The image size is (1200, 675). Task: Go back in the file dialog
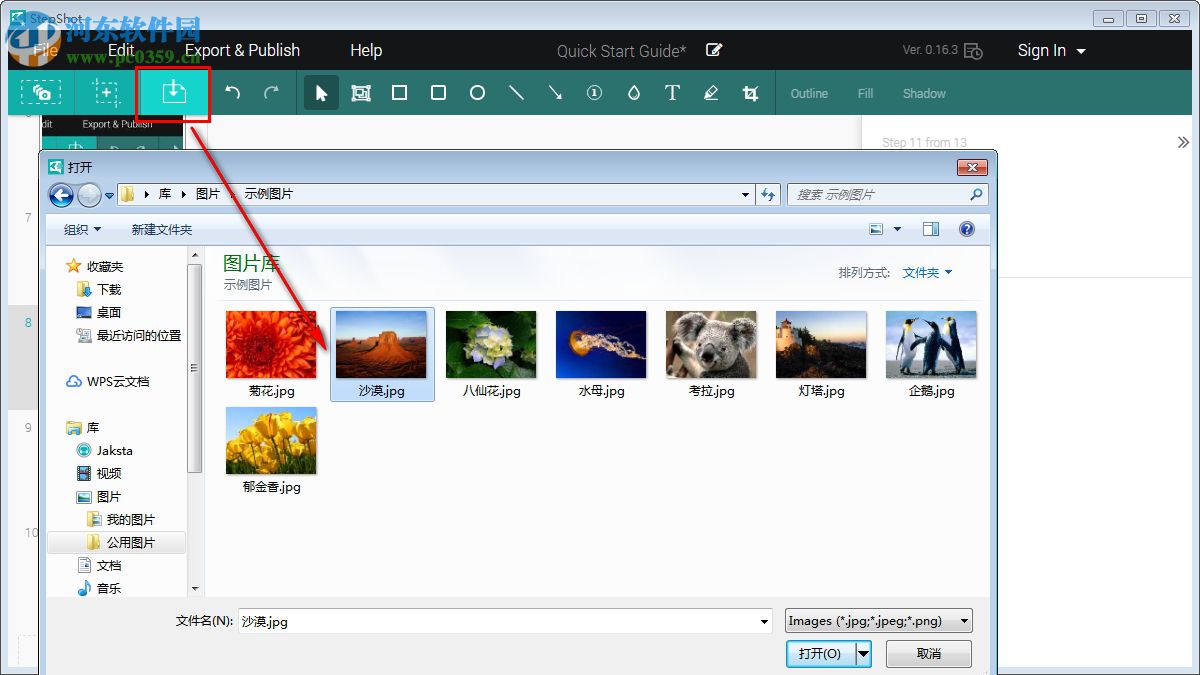coord(62,195)
